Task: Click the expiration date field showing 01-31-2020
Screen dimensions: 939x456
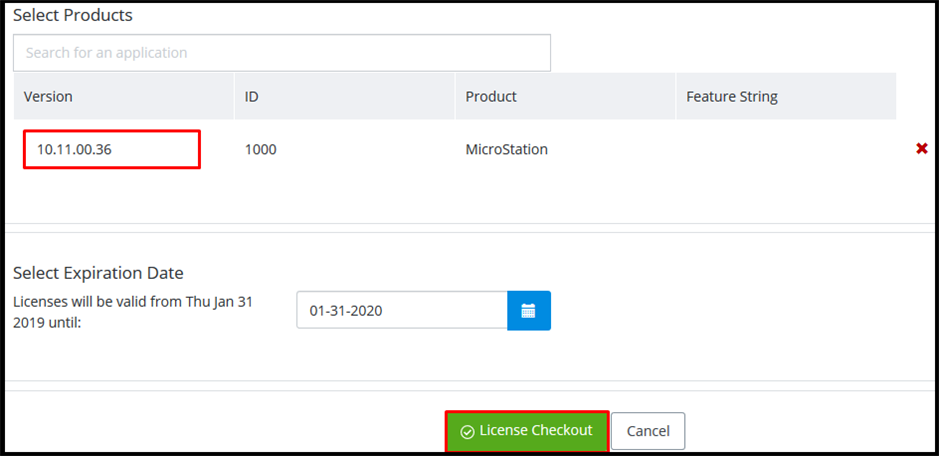Action: [402, 310]
